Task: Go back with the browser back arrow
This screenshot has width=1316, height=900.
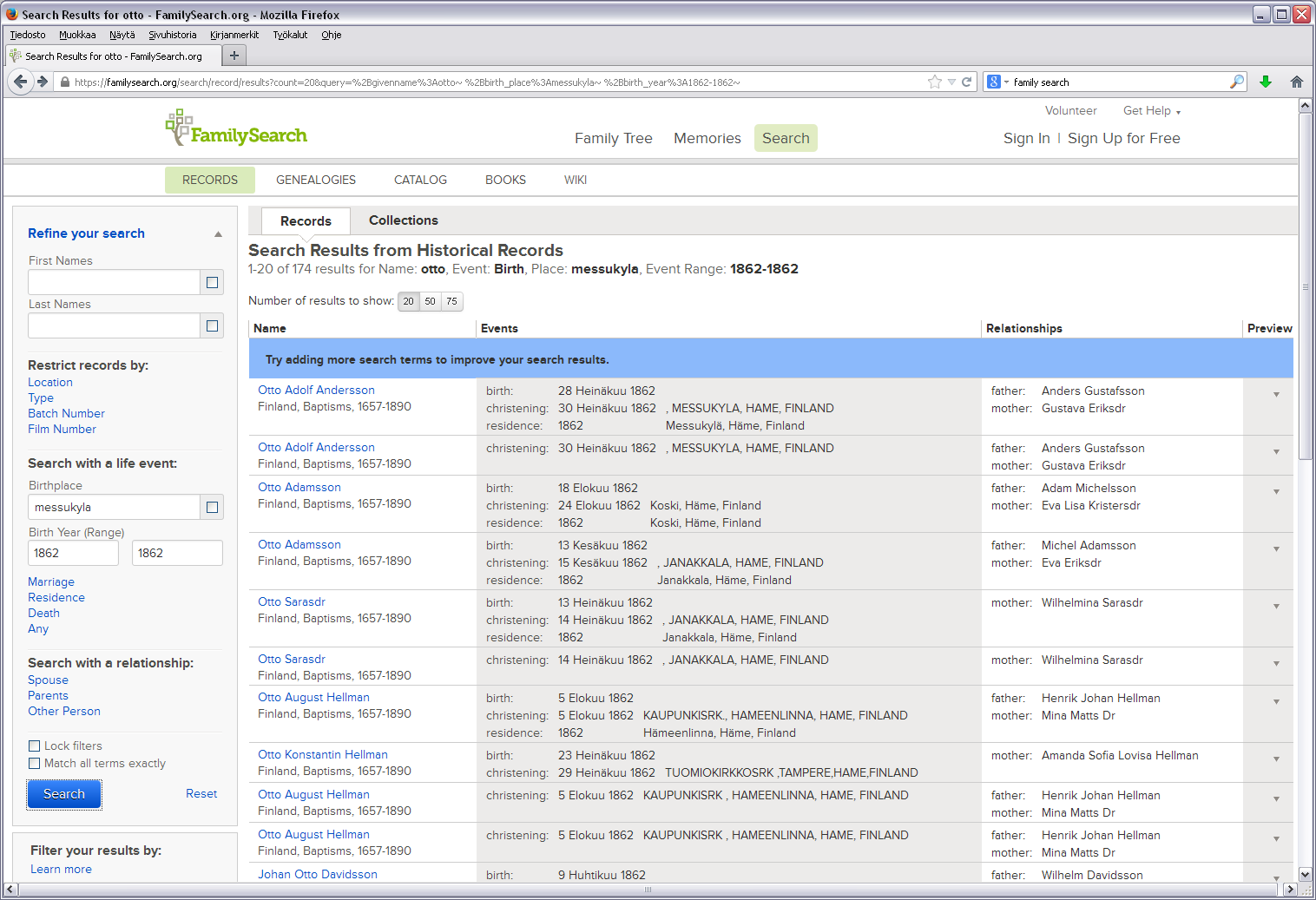Action: (x=20, y=82)
